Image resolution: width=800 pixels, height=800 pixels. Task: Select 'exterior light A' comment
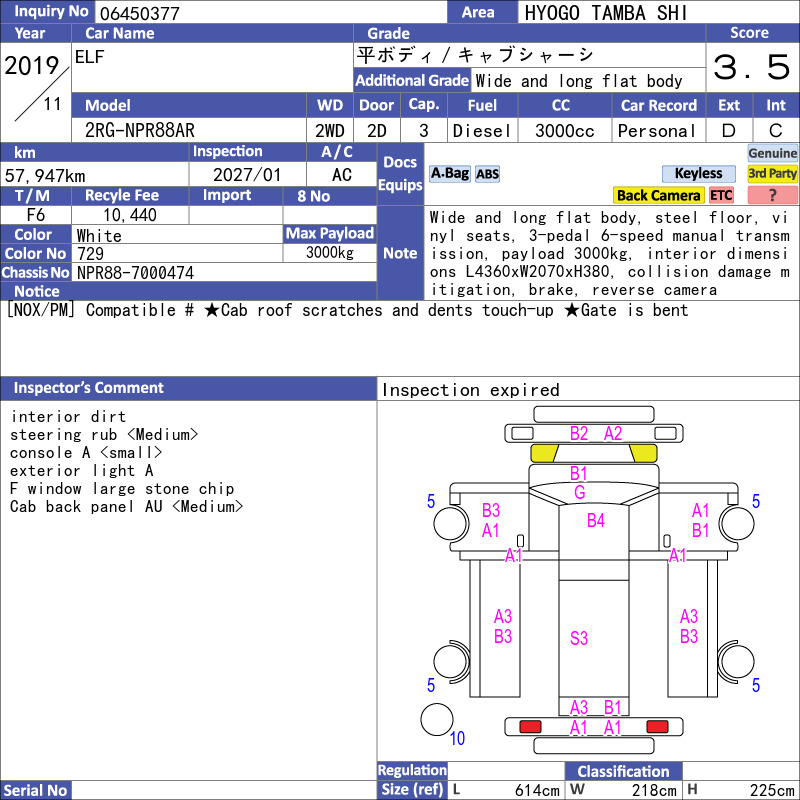coord(82,470)
